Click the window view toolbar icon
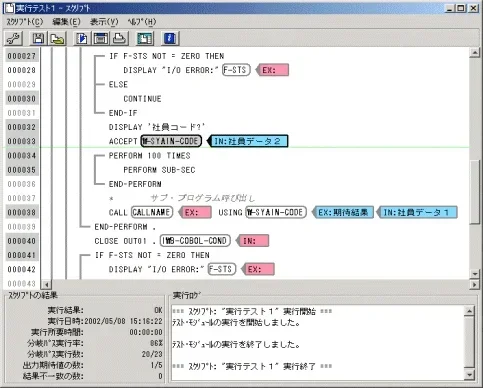The height and width of the screenshot is (388, 483). tap(100, 38)
